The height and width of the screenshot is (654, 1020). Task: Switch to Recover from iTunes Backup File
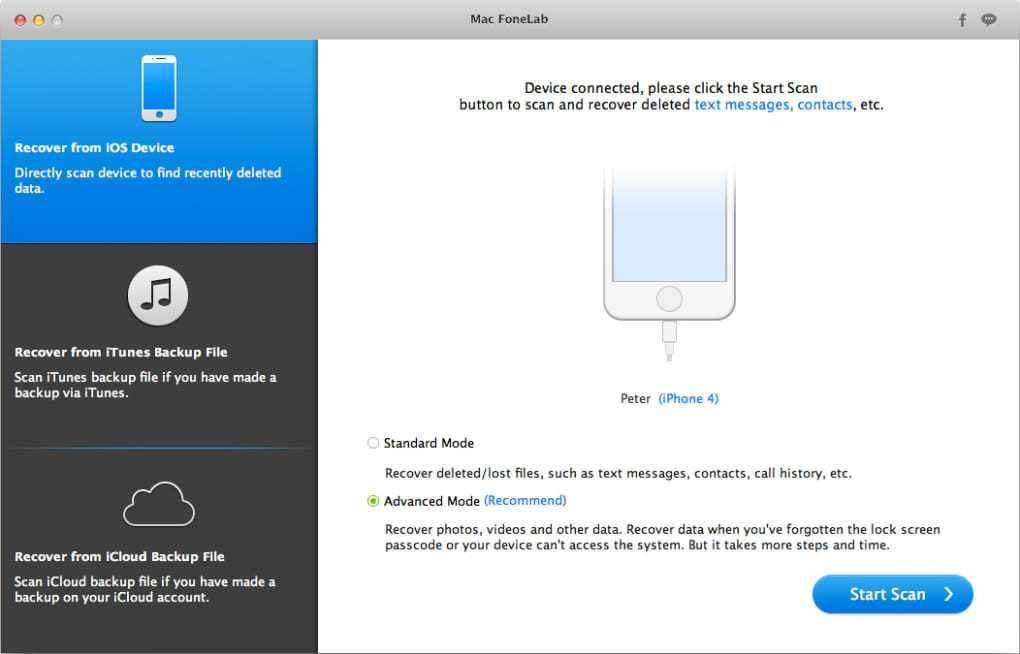click(159, 345)
